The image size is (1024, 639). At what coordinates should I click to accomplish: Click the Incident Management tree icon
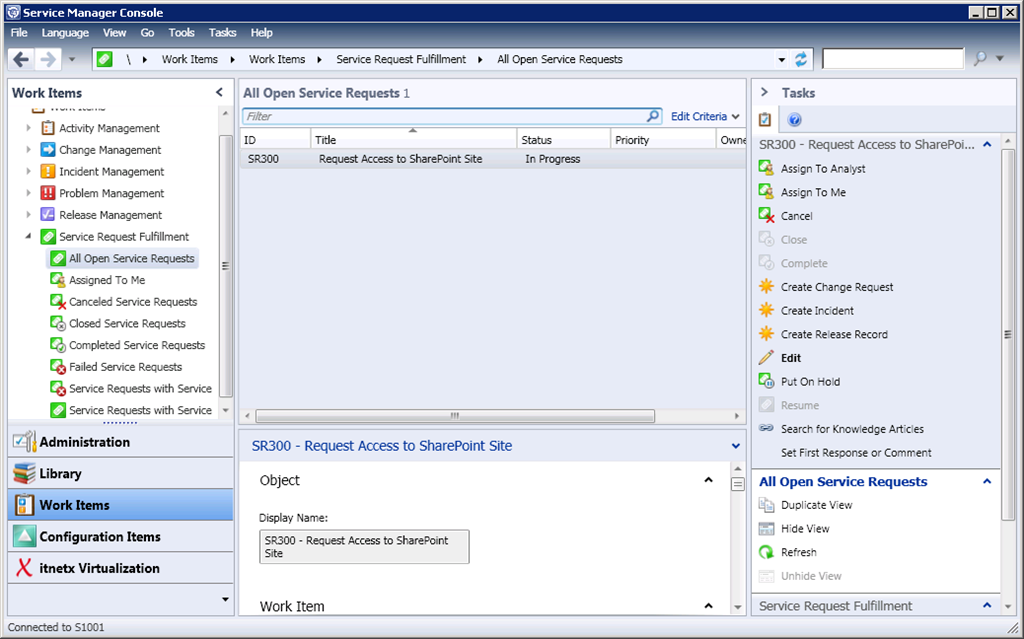tap(48, 172)
